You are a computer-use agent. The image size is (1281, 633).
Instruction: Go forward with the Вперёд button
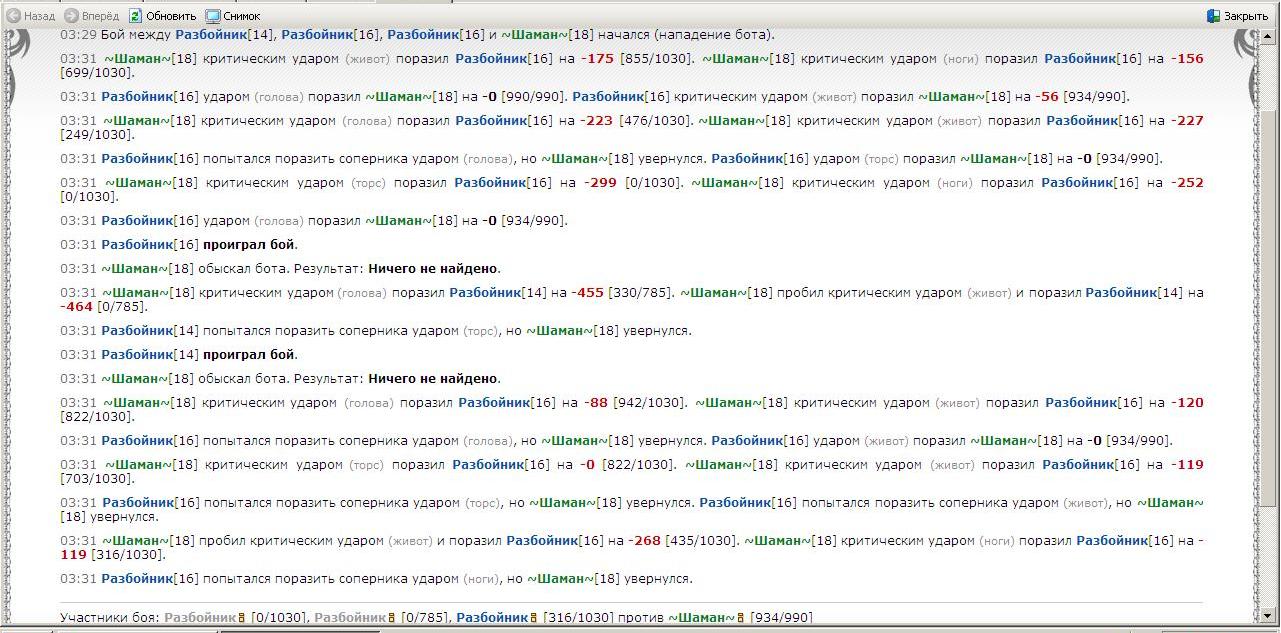91,16
